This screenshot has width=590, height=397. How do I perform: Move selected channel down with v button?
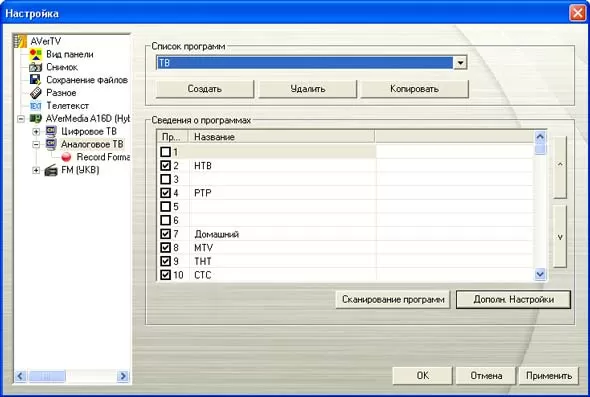(x=560, y=237)
